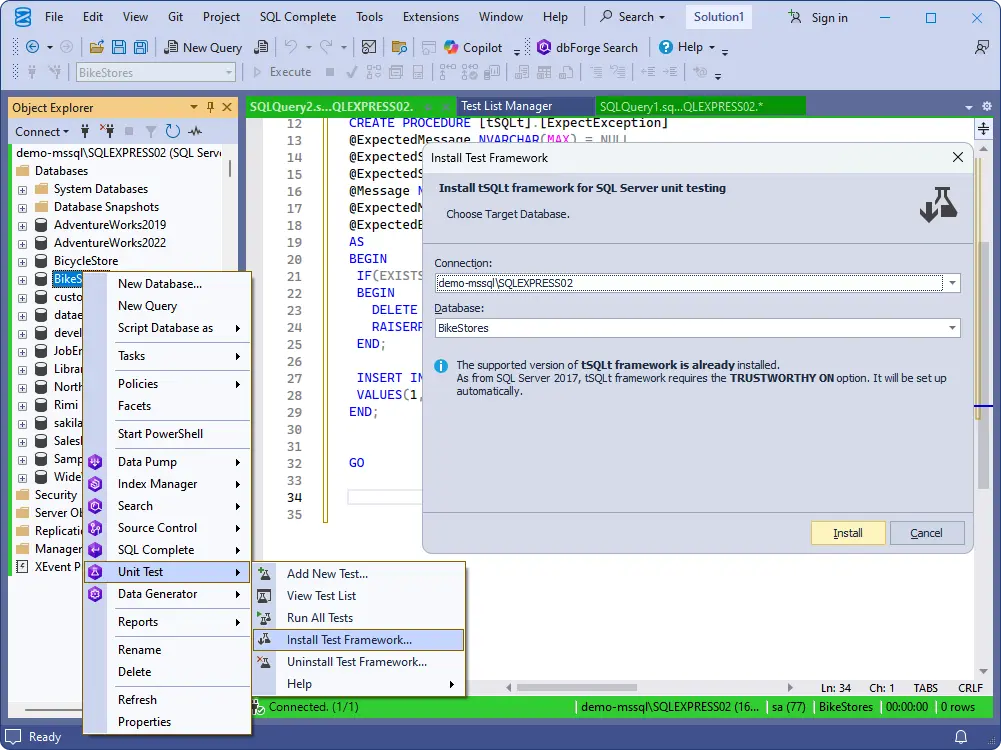
Task: Open the Connection dropdown in Install dialog
Action: pos(951,283)
